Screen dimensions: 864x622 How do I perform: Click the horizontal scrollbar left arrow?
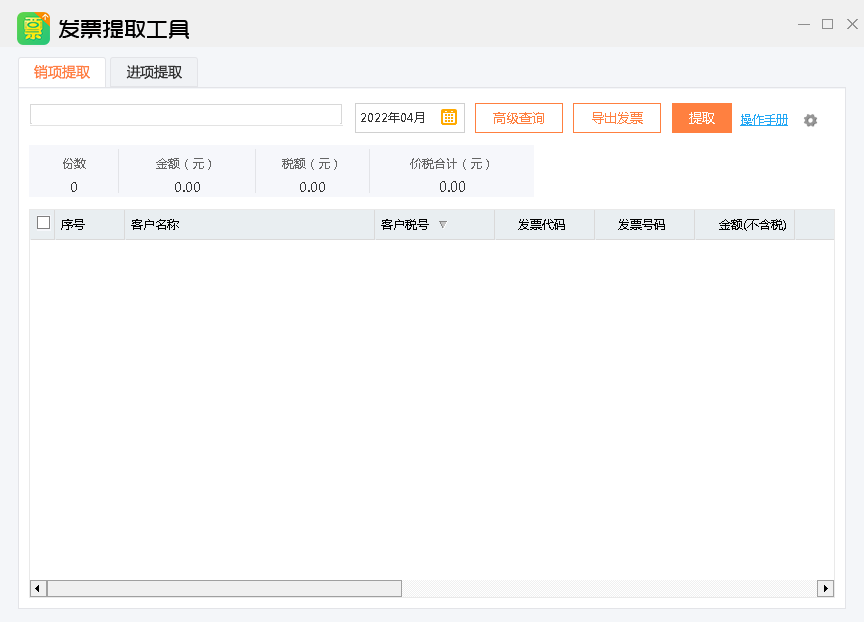click(37, 588)
